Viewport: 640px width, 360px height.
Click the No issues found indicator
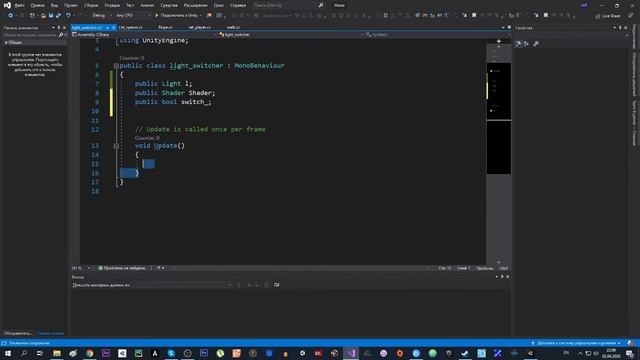click(x=122, y=268)
